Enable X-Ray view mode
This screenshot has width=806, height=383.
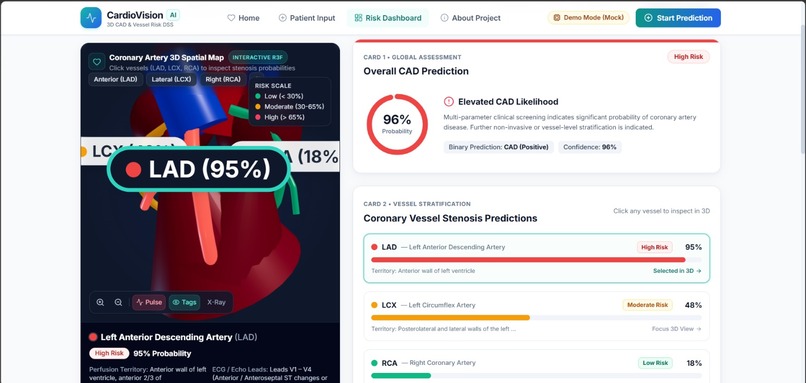click(x=216, y=302)
